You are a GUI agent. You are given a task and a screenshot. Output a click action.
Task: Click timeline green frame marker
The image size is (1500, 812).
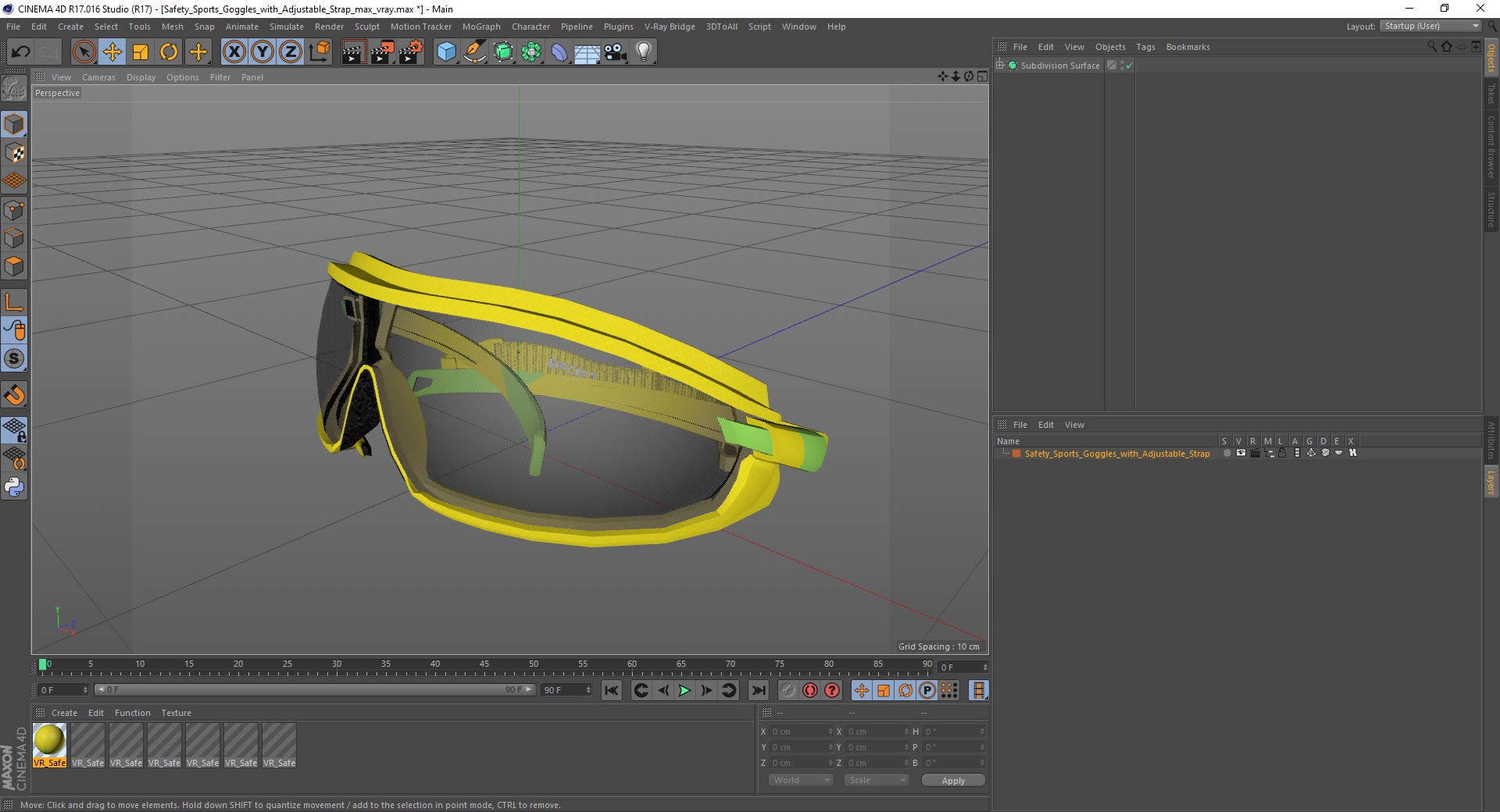click(x=42, y=664)
